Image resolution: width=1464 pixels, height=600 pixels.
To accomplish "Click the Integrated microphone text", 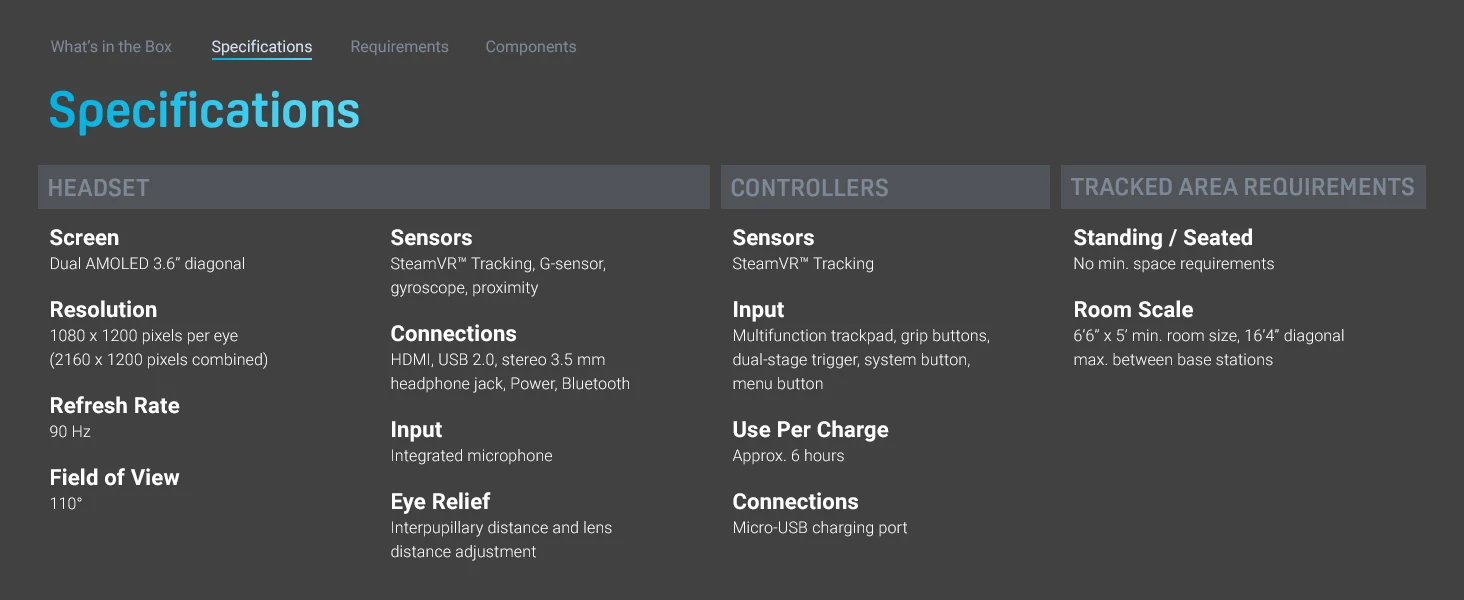I will coord(471,456).
